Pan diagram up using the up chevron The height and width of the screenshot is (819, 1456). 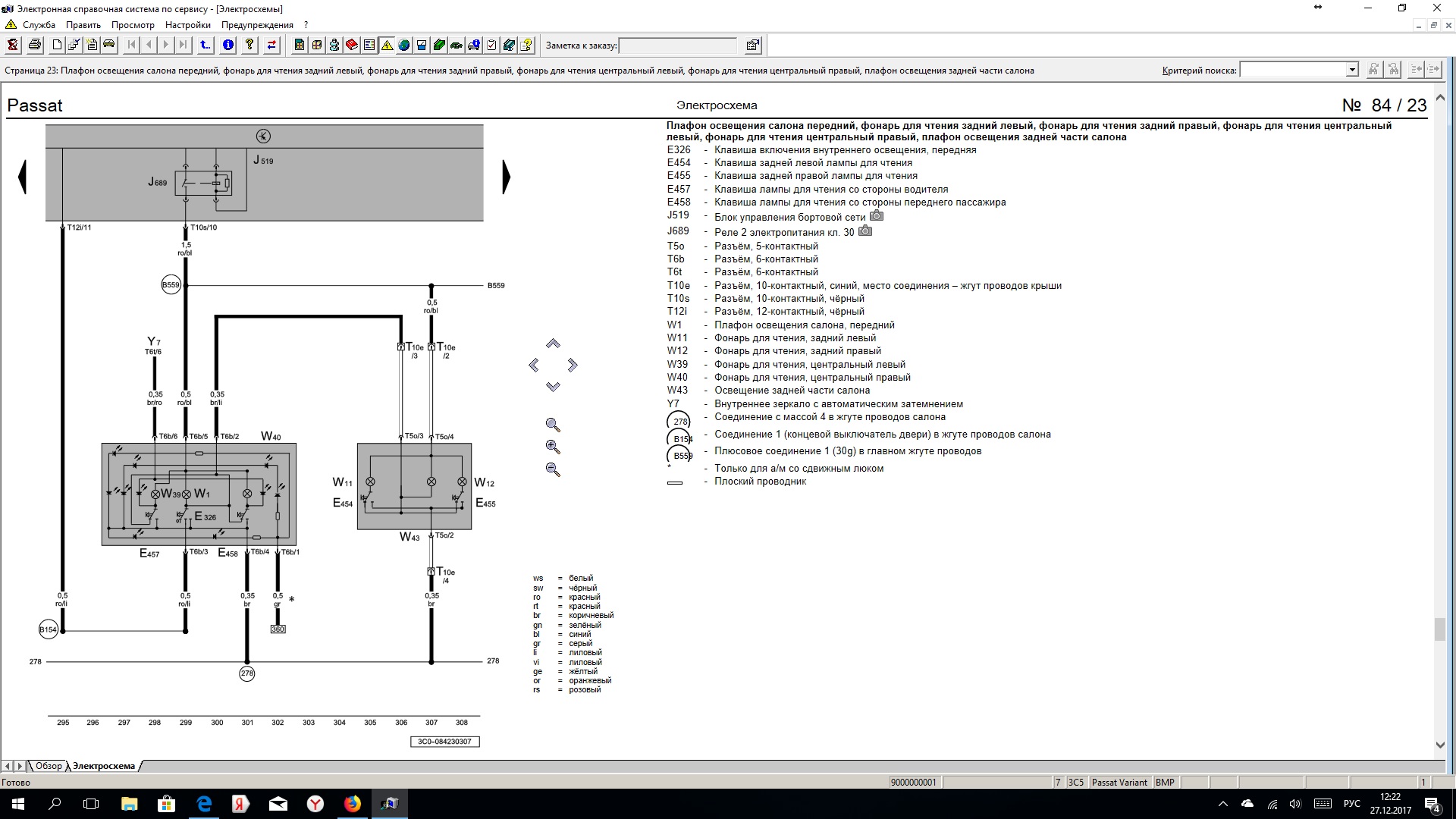click(x=553, y=344)
